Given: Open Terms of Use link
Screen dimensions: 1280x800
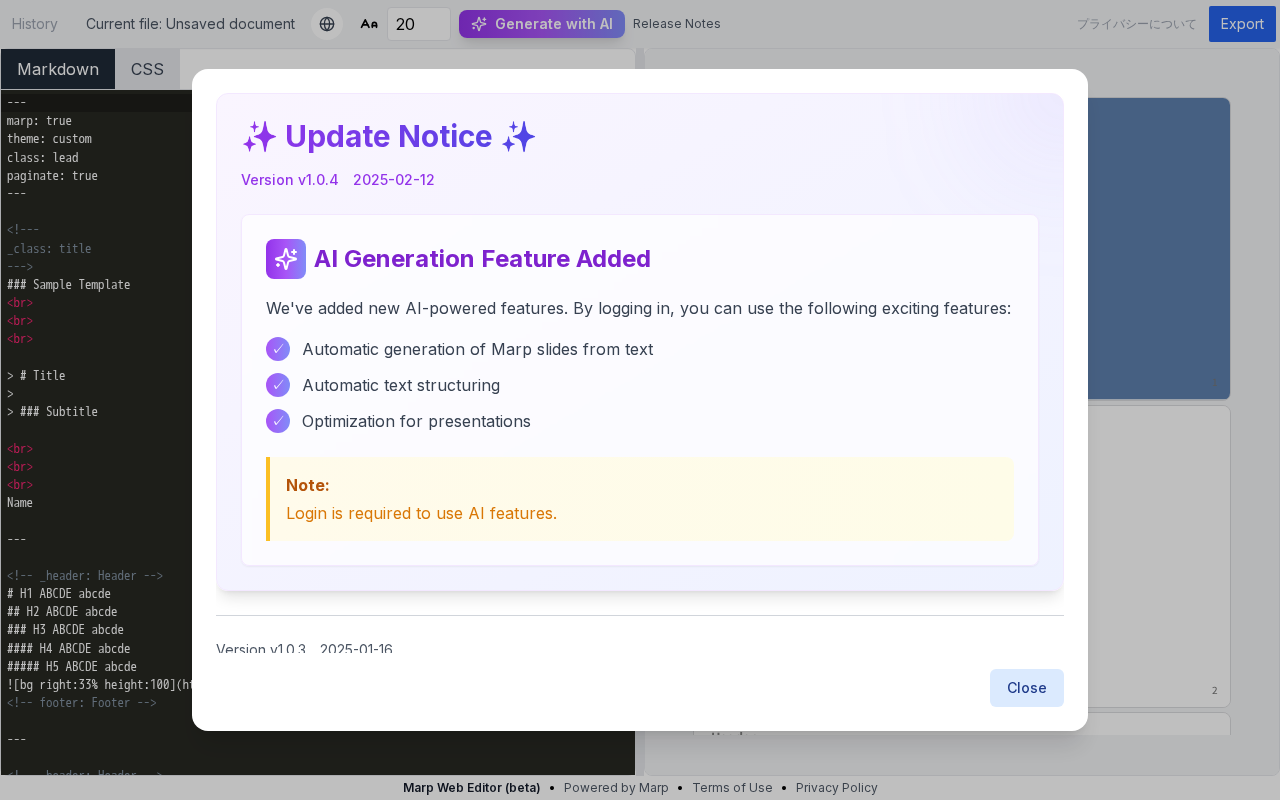Looking at the screenshot, I should [732, 788].
